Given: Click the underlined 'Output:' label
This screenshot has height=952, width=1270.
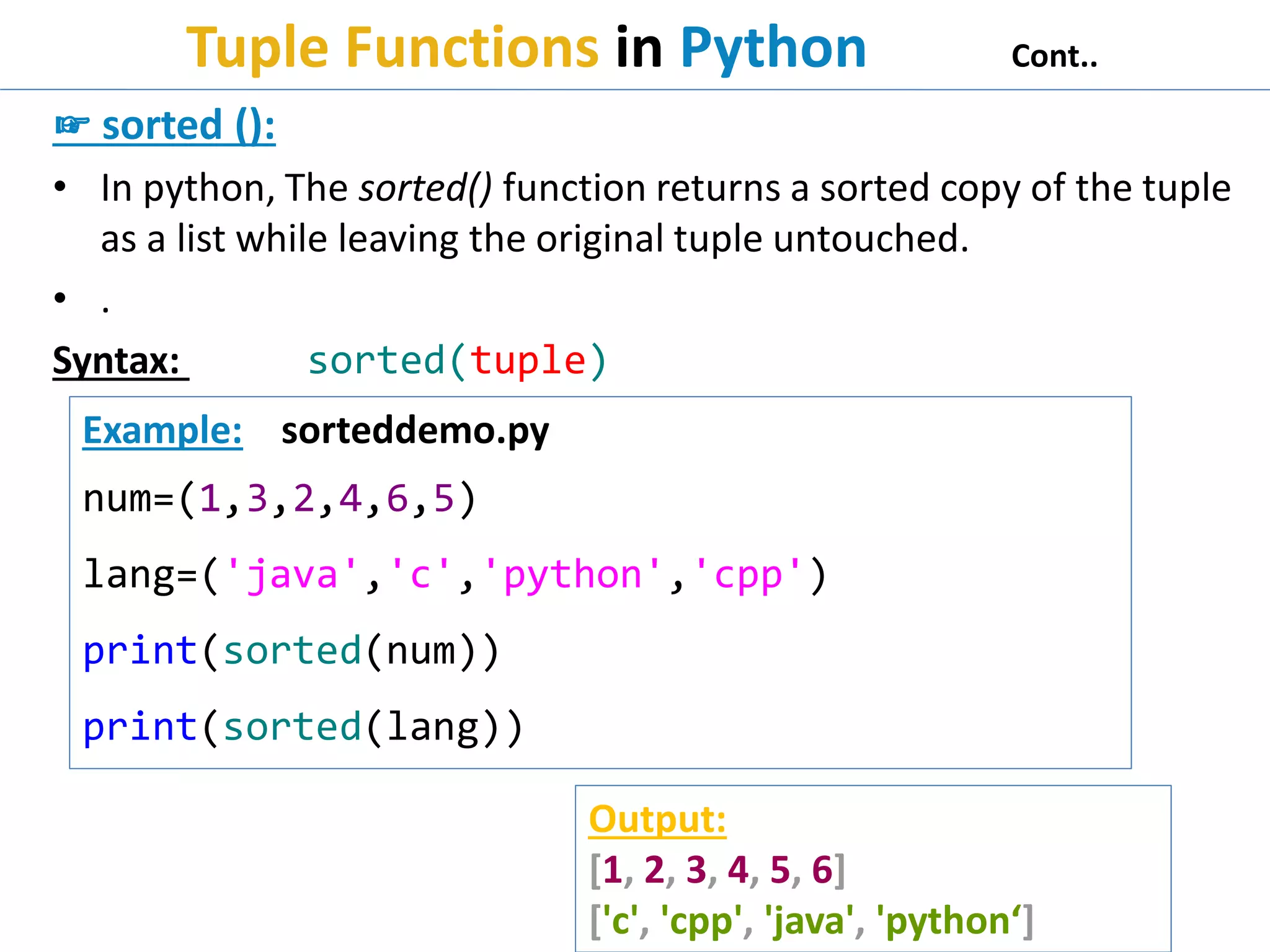Looking at the screenshot, I should (x=657, y=819).
